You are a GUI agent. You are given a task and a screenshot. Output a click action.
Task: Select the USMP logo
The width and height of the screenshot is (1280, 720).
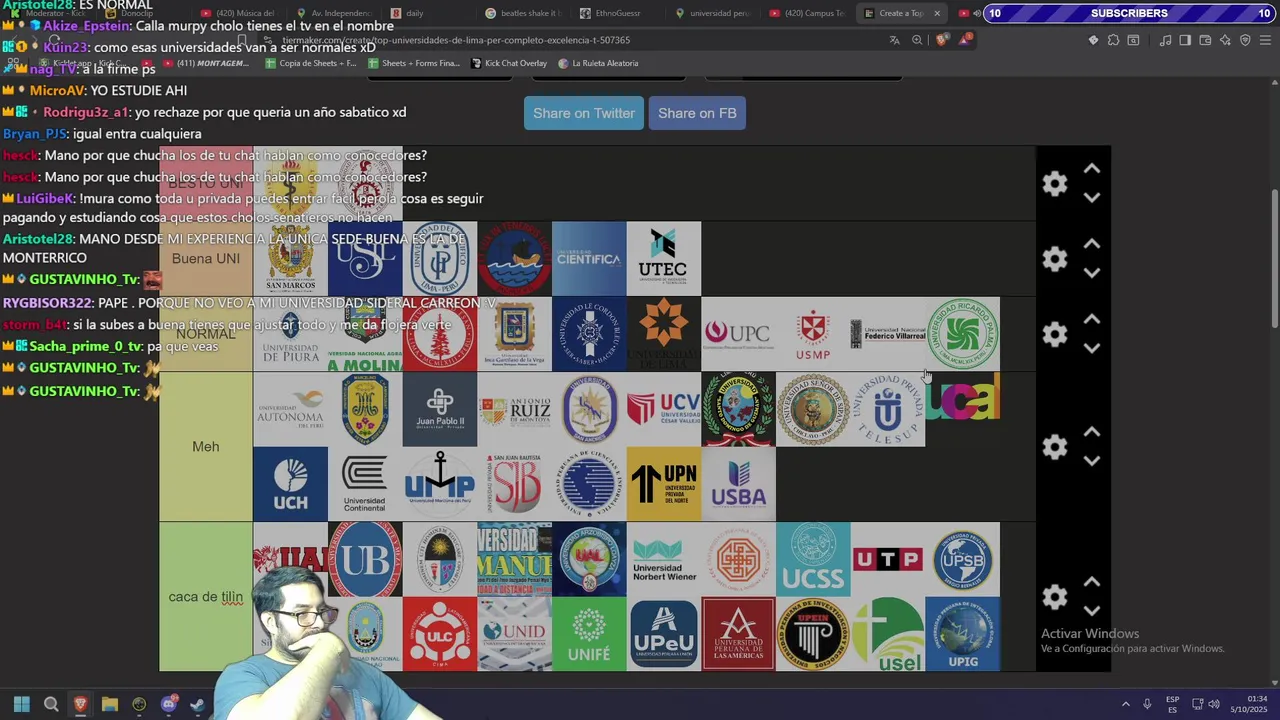(x=813, y=334)
